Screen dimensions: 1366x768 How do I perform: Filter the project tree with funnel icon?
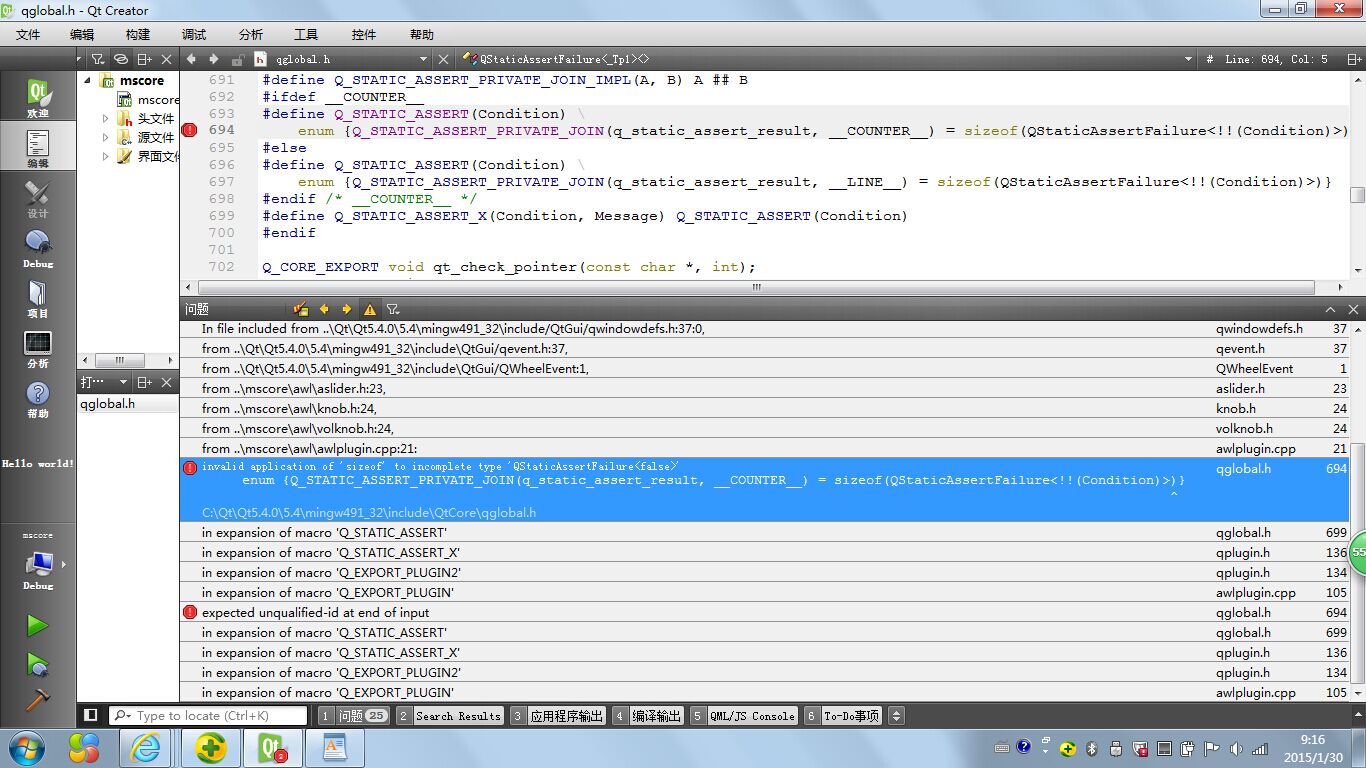pyautogui.click(x=98, y=59)
